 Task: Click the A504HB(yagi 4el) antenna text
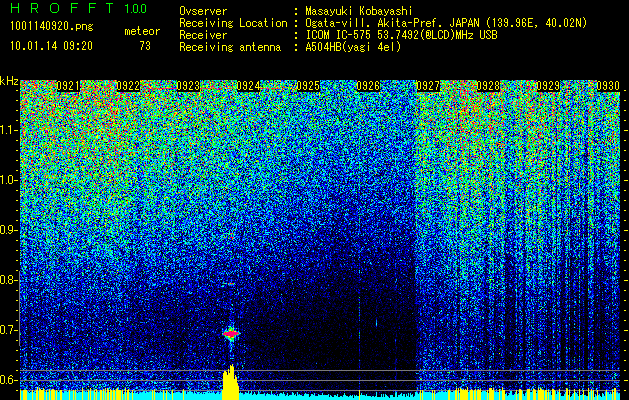point(353,47)
